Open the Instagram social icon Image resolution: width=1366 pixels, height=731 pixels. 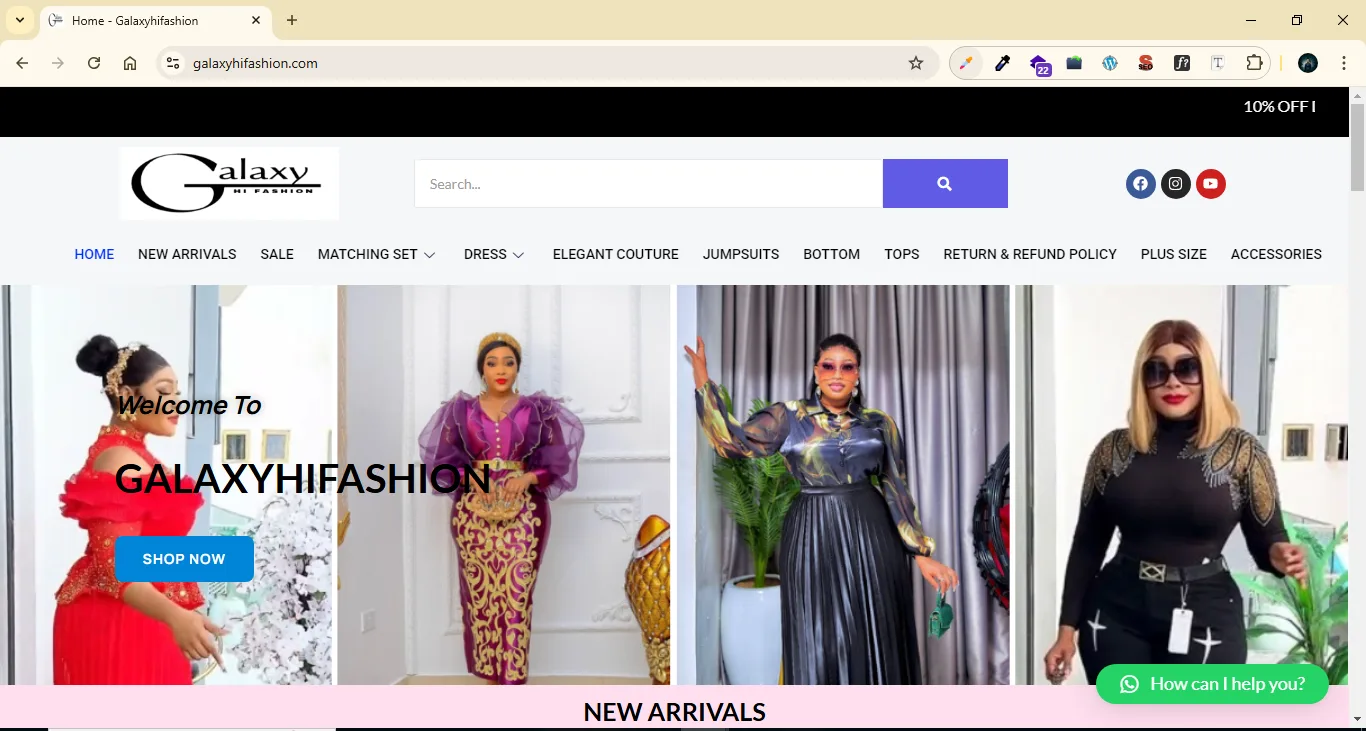1175,184
